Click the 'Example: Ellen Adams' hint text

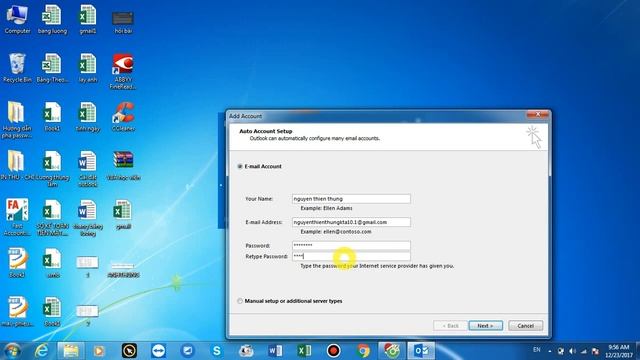click(x=326, y=208)
